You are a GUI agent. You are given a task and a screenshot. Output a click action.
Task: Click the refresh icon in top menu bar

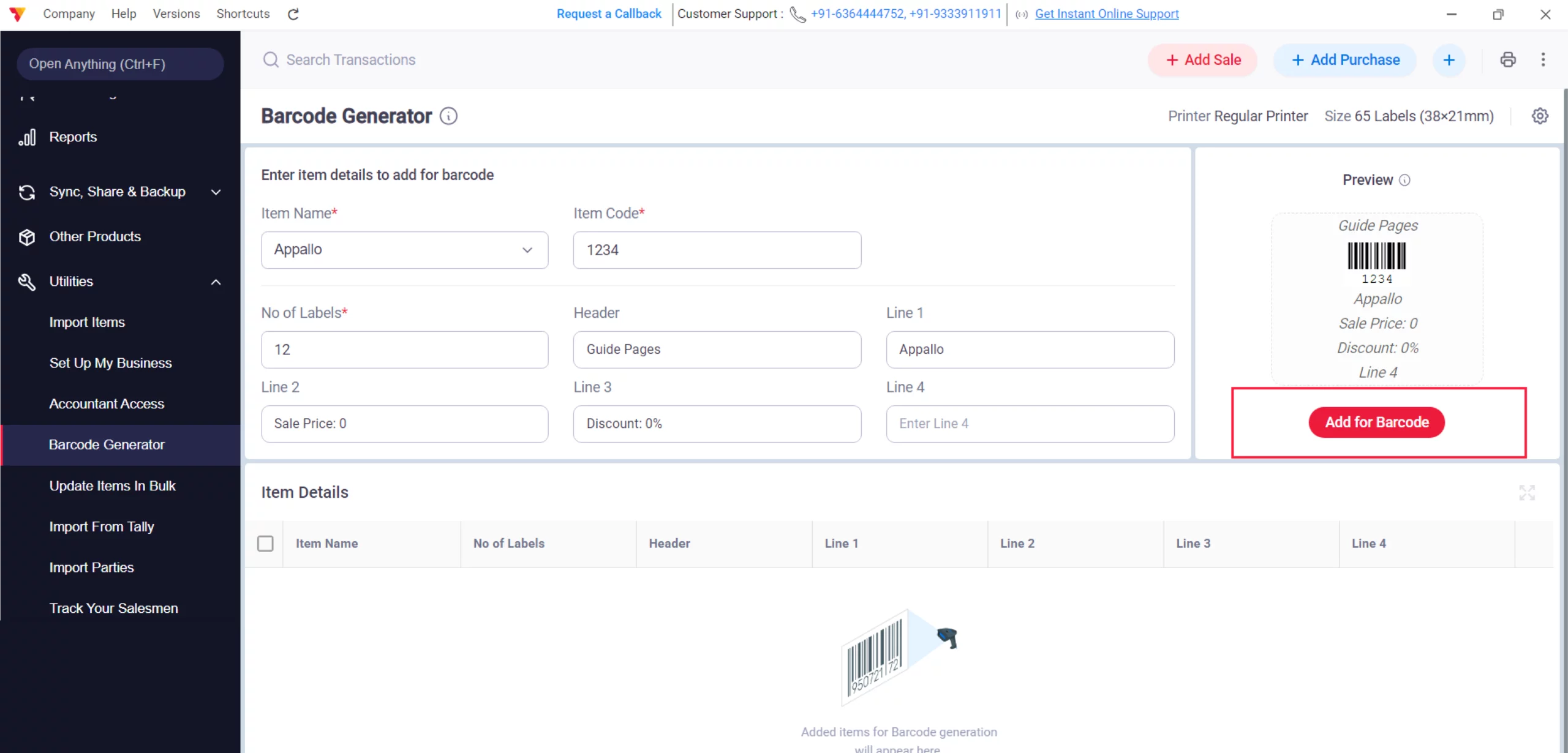(x=293, y=14)
